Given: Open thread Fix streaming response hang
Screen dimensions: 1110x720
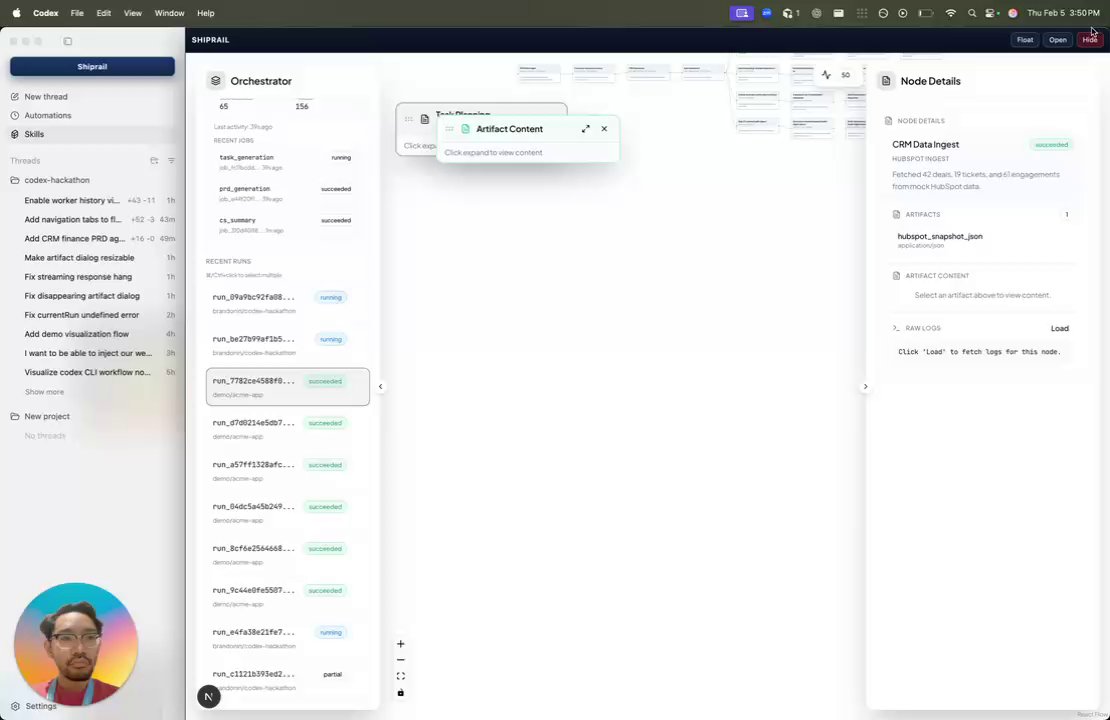Looking at the screenshot, I should tap(92, 277).
